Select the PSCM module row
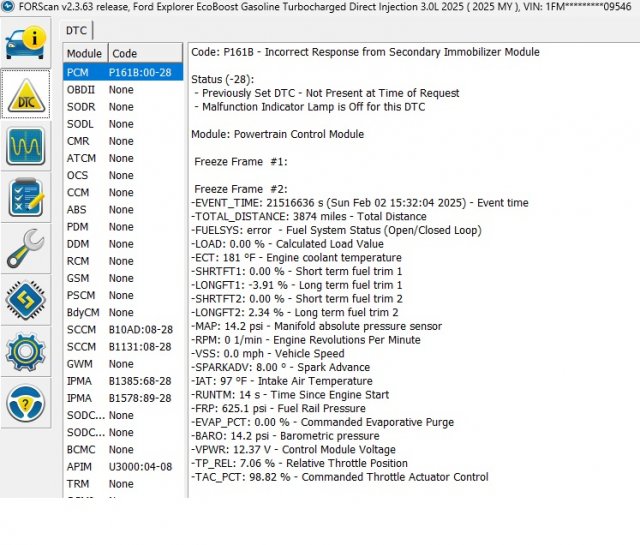 pos(123,295)
